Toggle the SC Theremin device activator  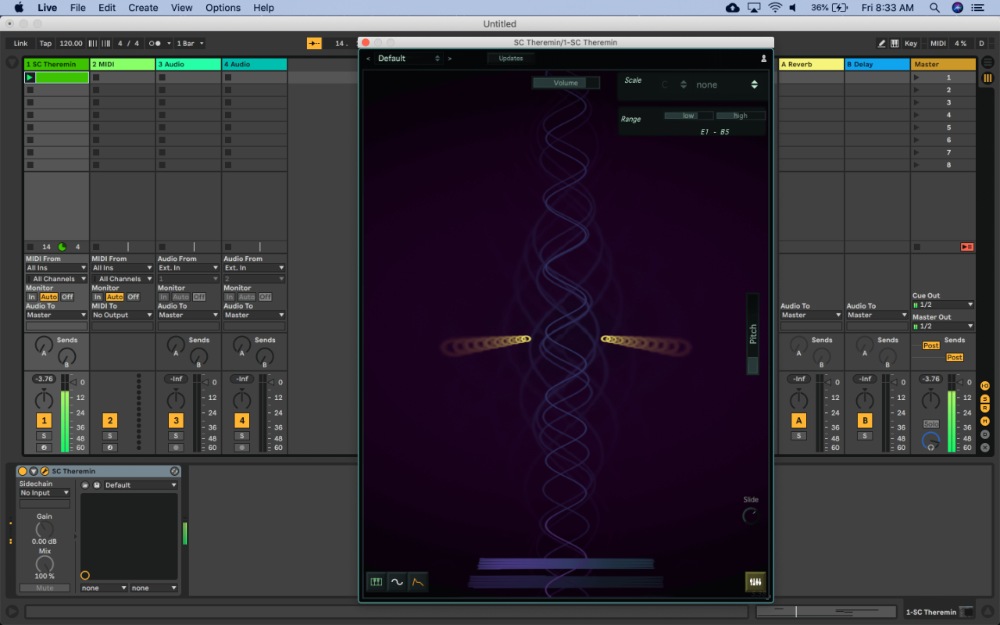(x=22, y=471)
